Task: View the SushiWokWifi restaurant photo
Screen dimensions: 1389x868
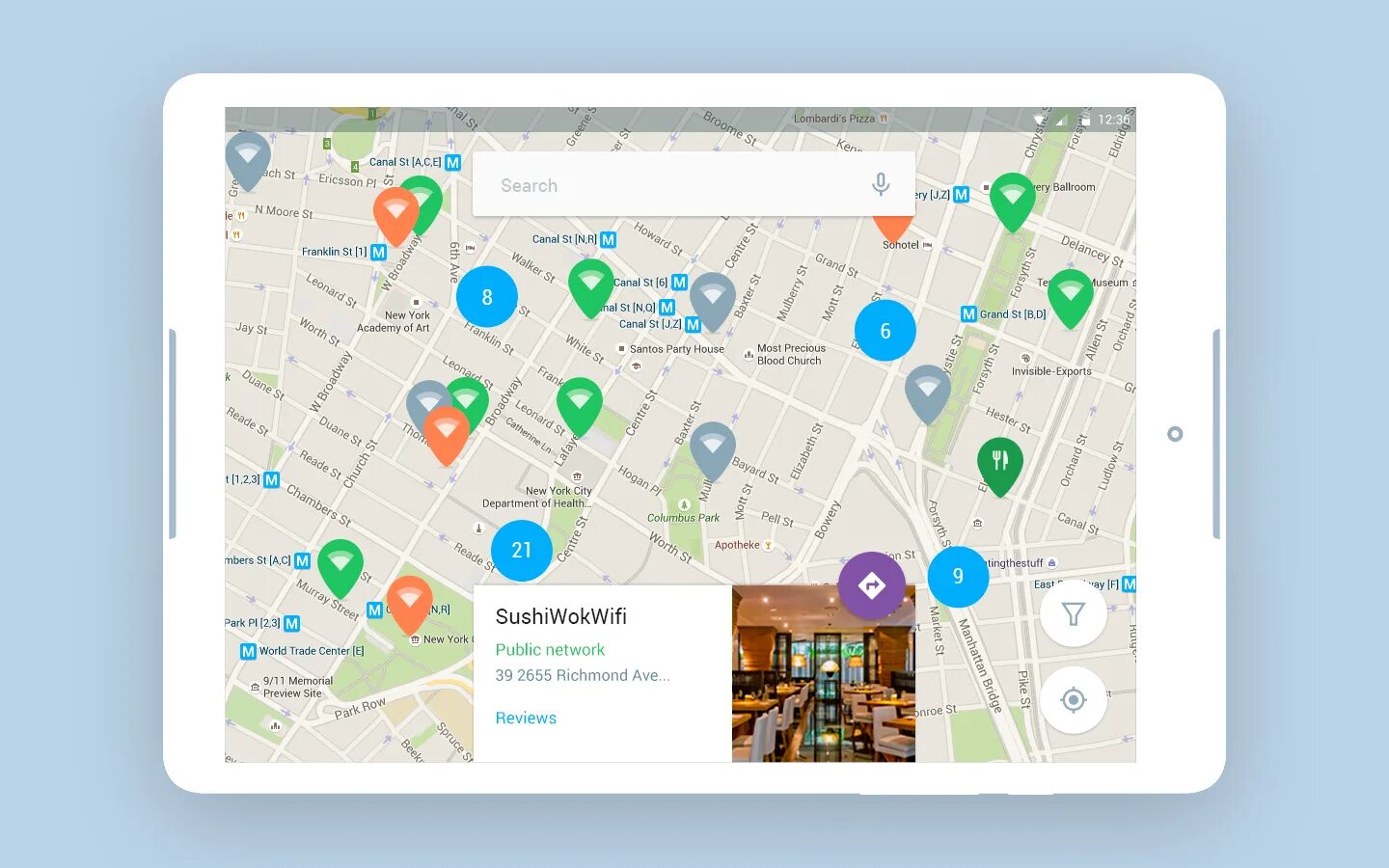Action: 824,673
